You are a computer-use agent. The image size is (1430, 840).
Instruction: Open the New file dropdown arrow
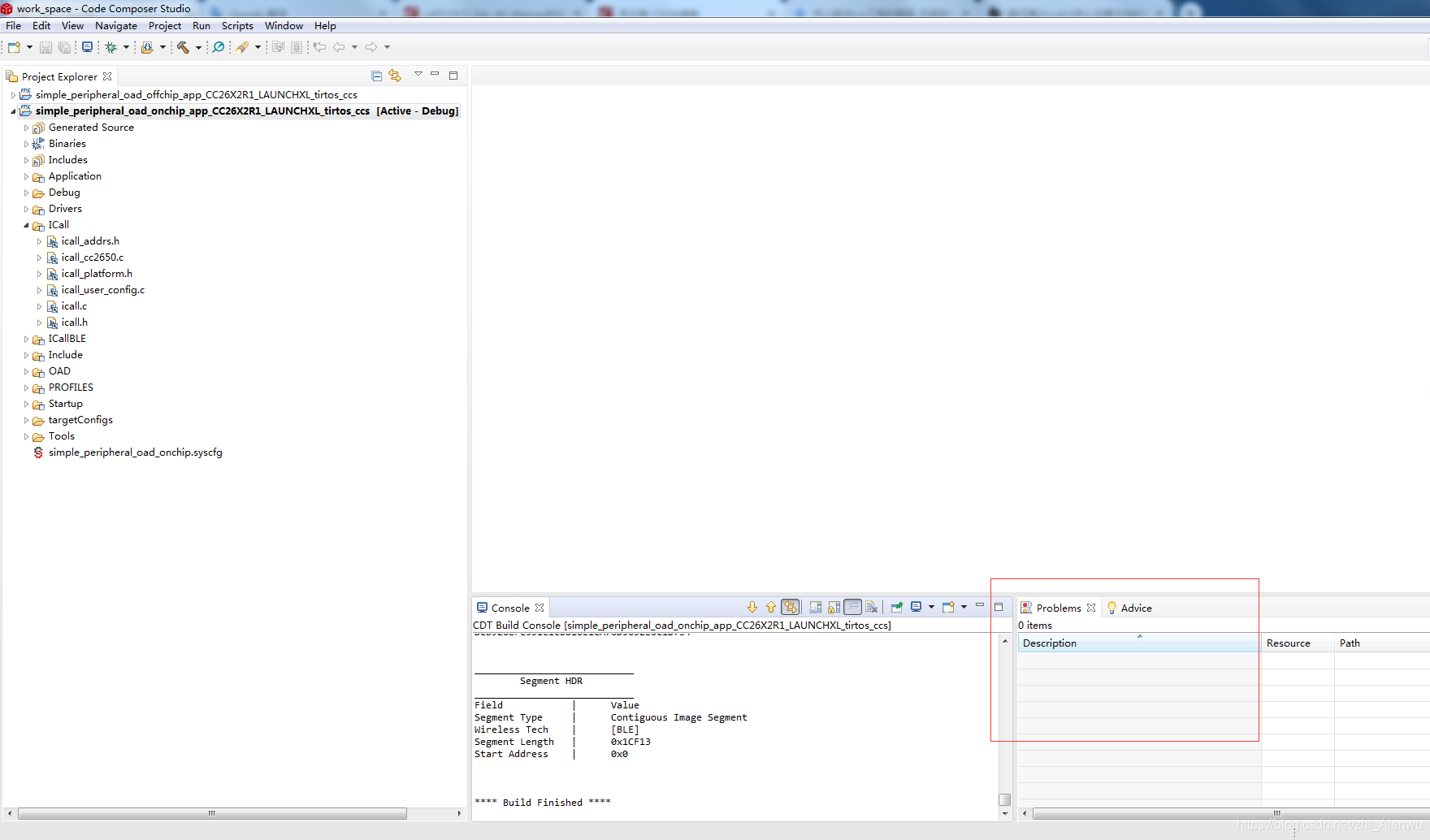click(29, 47)
